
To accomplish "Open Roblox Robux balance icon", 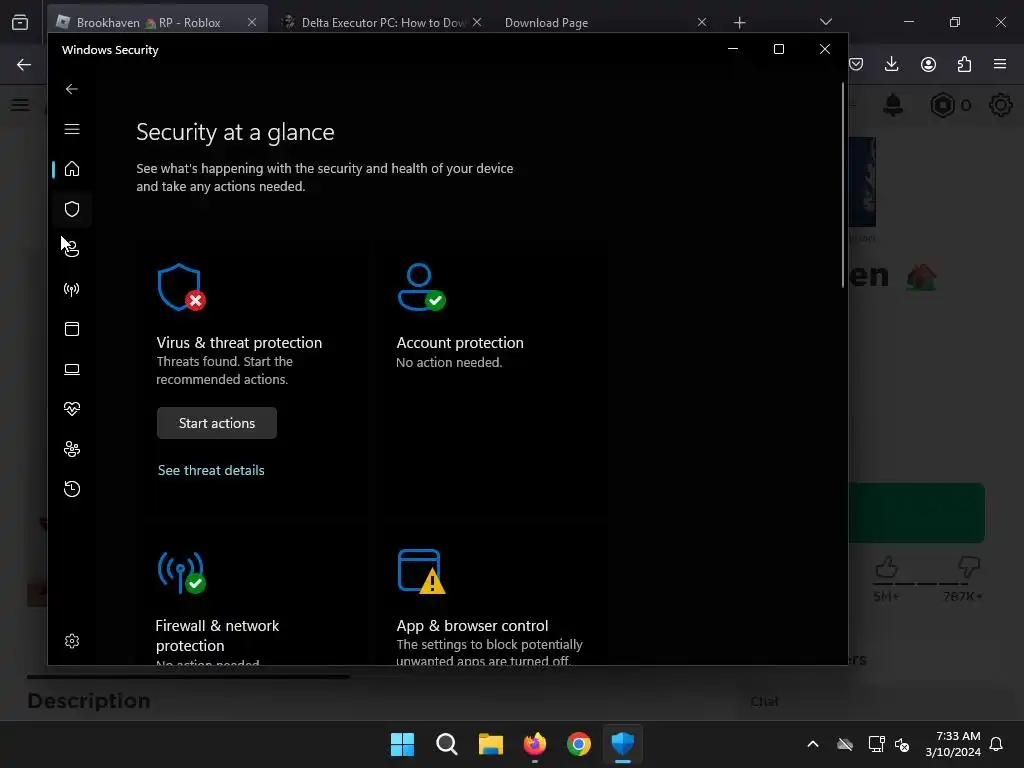I will (942, 105).
